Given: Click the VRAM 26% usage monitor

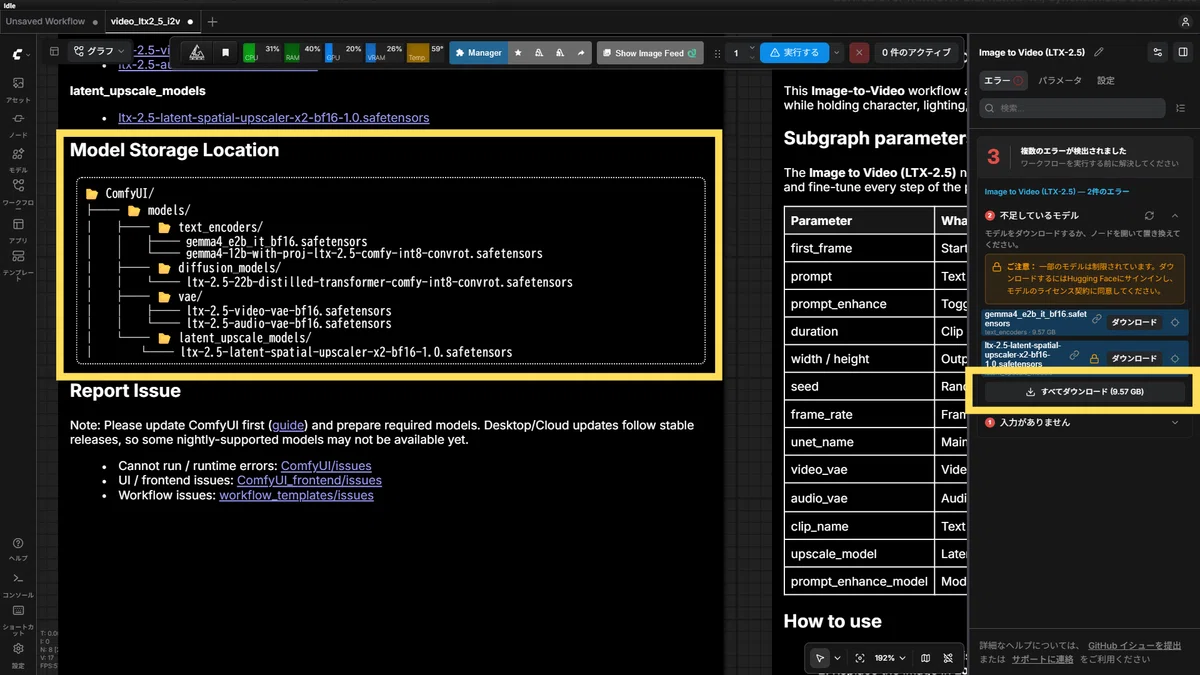Looking at the screenshot, I should tap(384, 53).
